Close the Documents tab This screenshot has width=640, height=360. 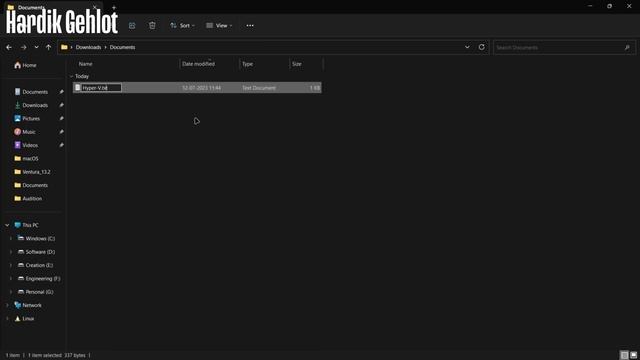pyautogui.click(x=95, y=7)
